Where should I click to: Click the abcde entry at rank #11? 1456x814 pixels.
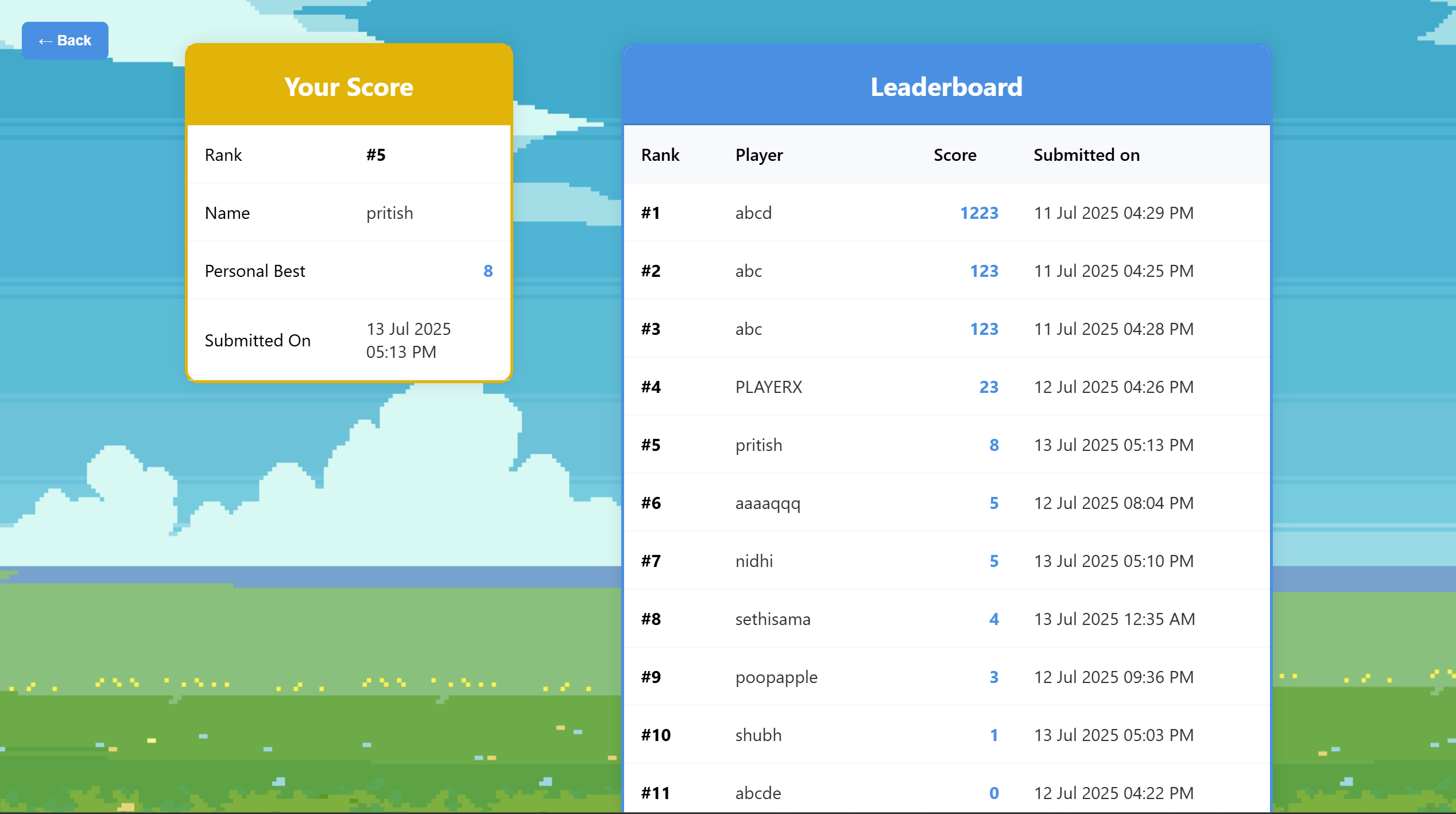point(758,793)
